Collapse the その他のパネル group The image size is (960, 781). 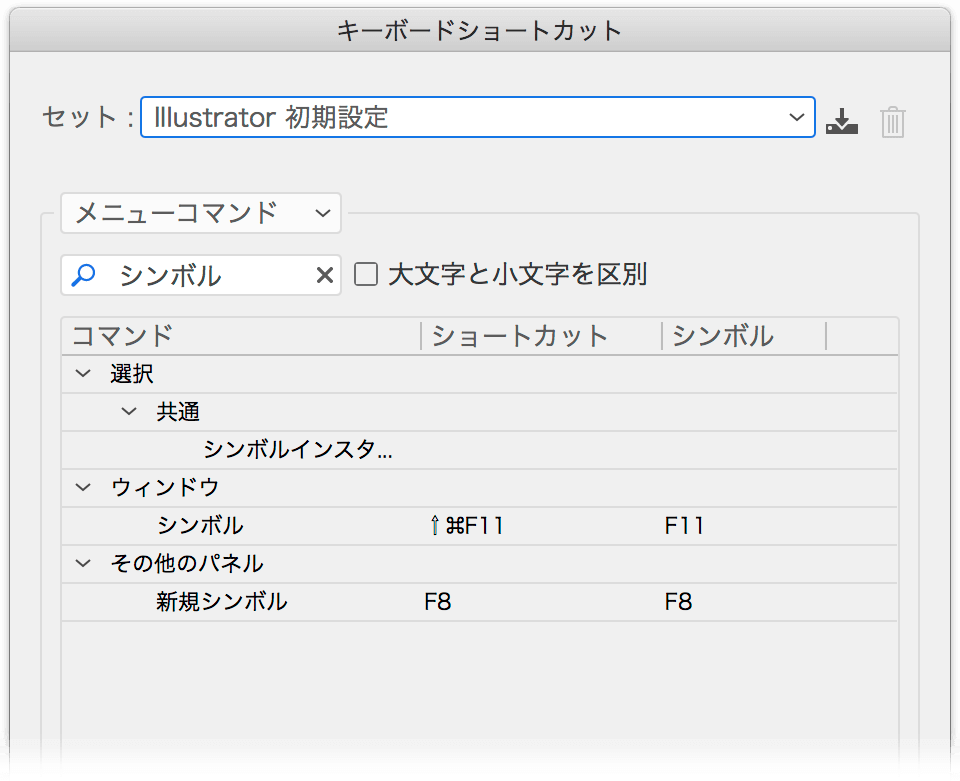point(83,563)
